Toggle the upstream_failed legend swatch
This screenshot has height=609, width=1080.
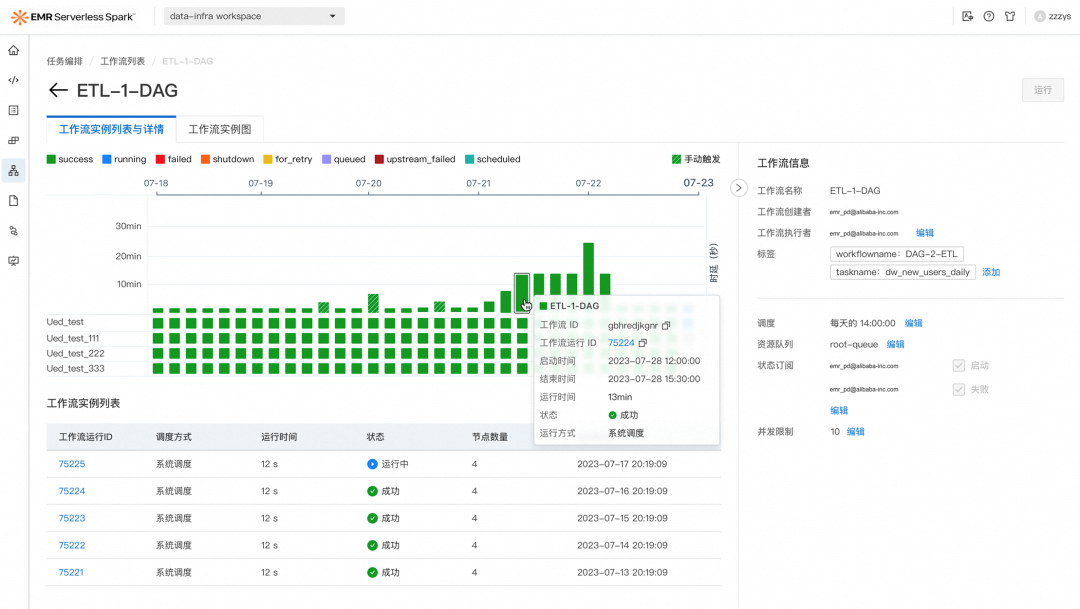tap(379, 159)
